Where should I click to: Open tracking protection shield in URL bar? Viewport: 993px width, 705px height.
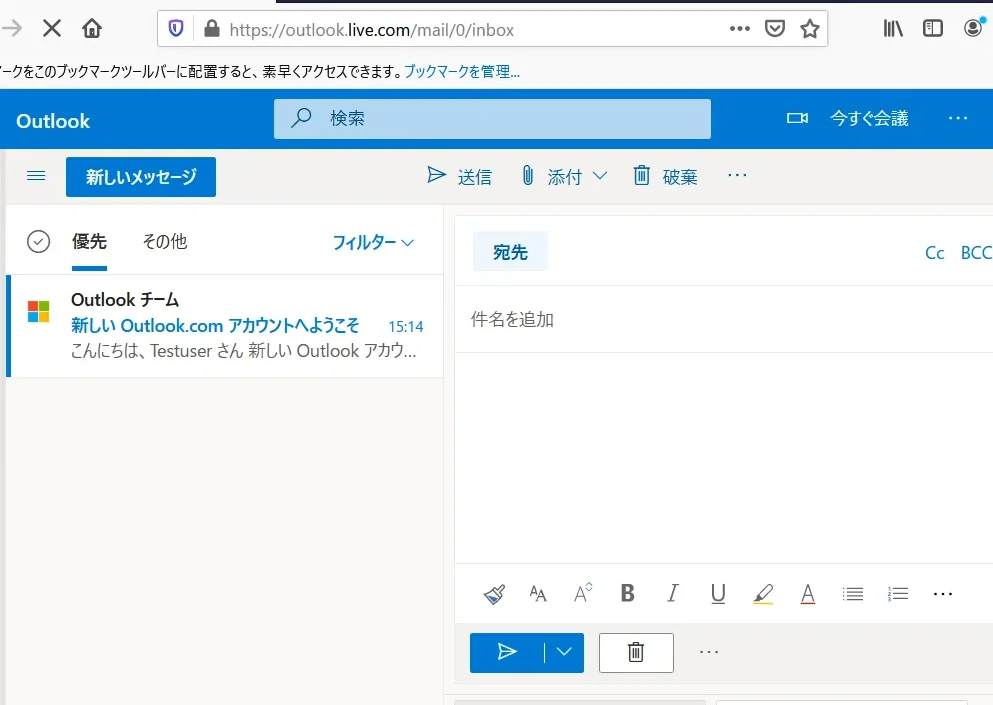point(176,29)
